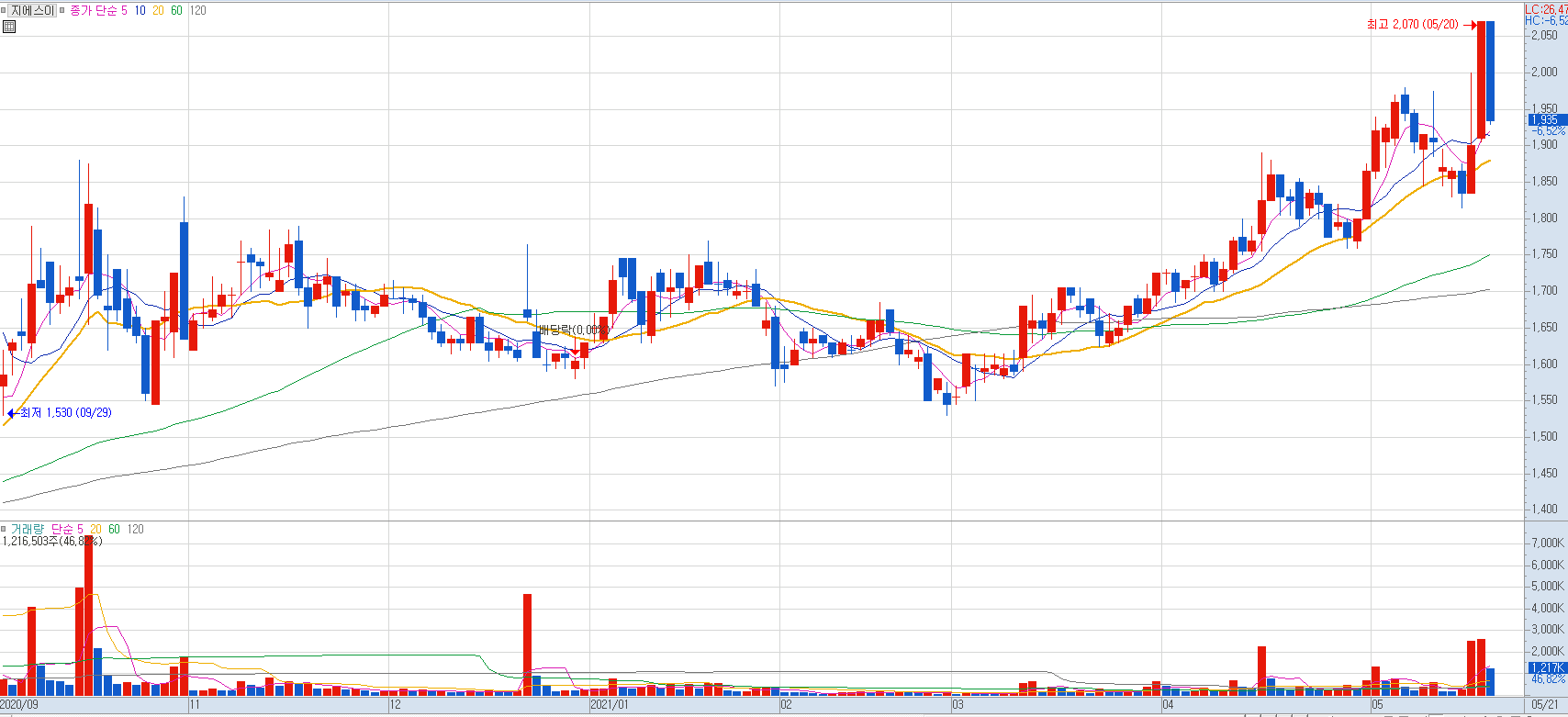This screenshot has height=717, width=1568.
Task: Click the 2021/01 date on time axis
Action: point(610,705)
